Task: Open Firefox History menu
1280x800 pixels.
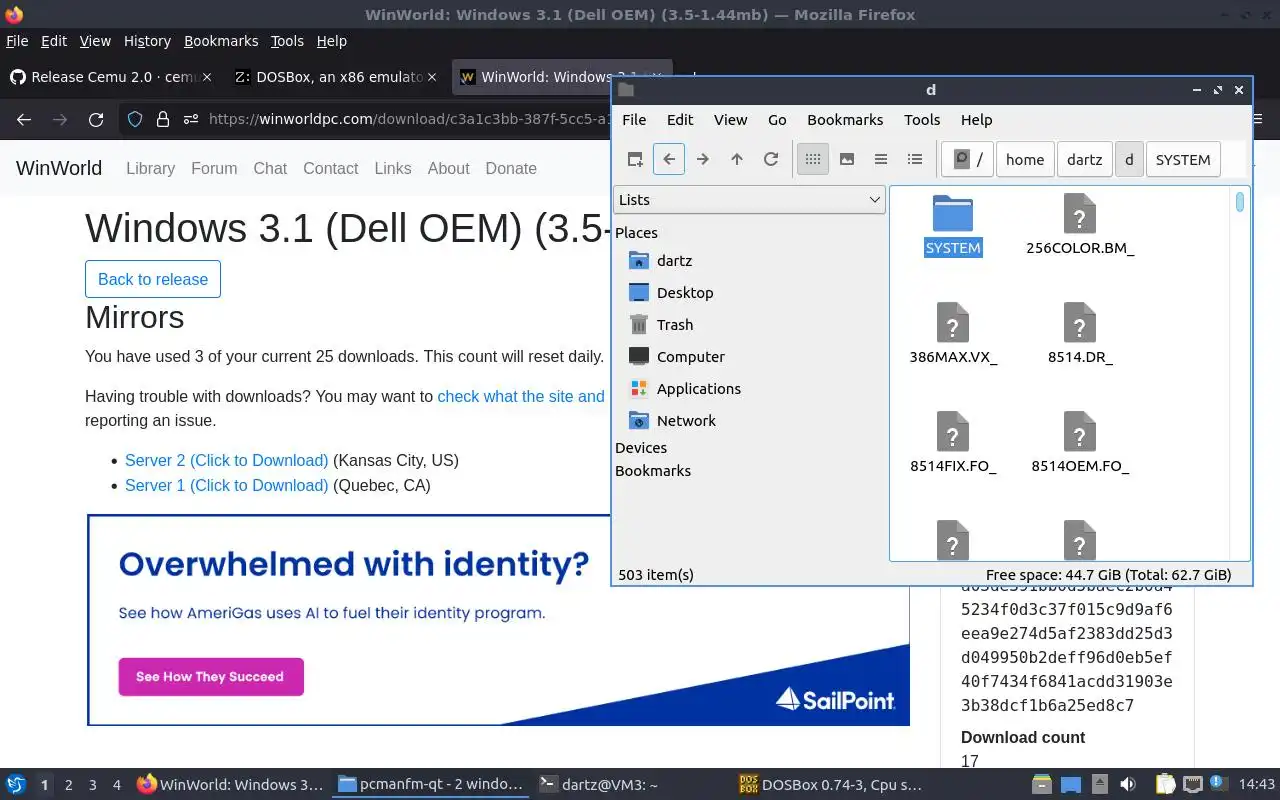Action: pos(147,41)
